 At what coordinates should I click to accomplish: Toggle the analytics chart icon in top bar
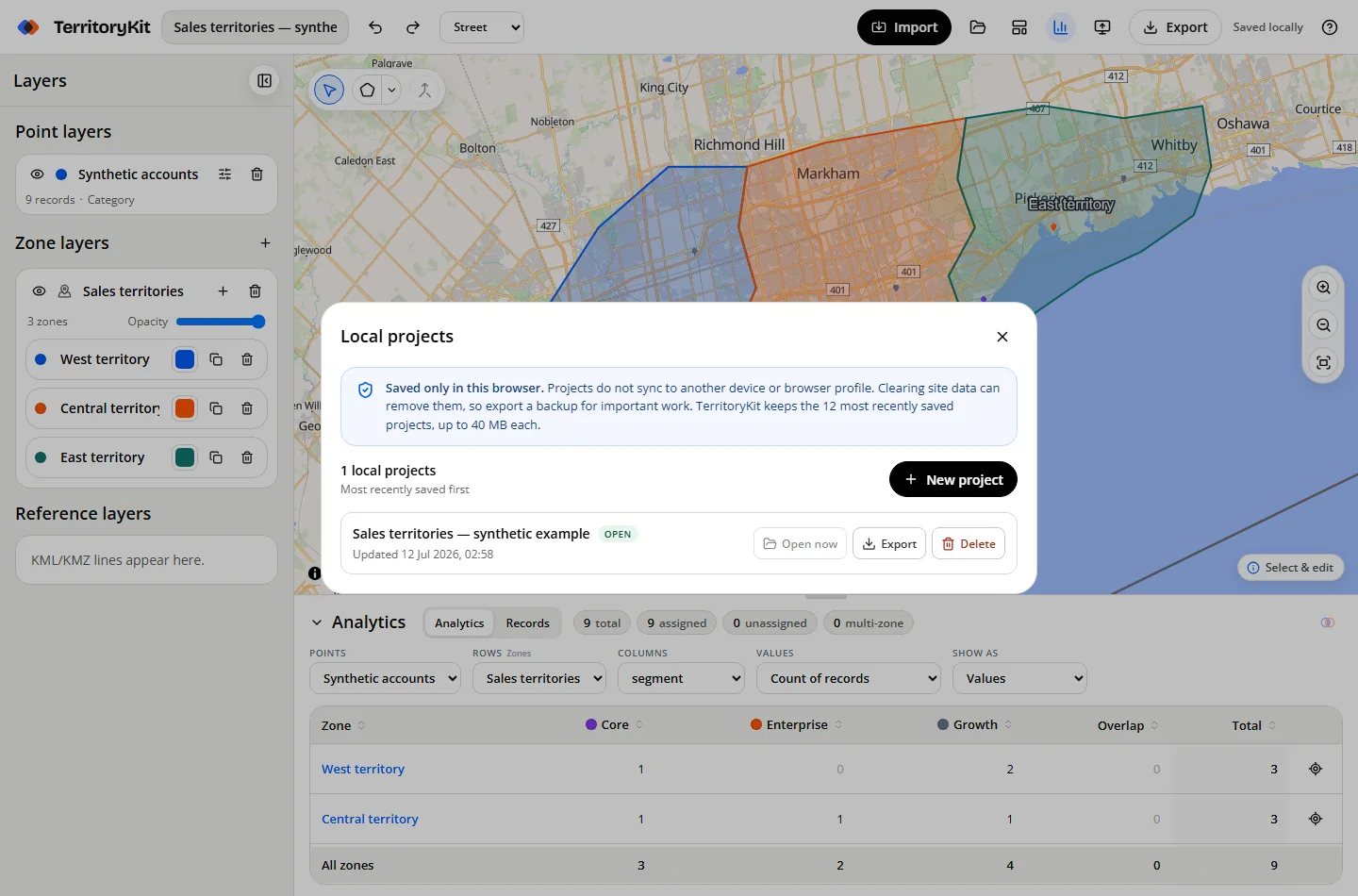tap(1061, 27)
